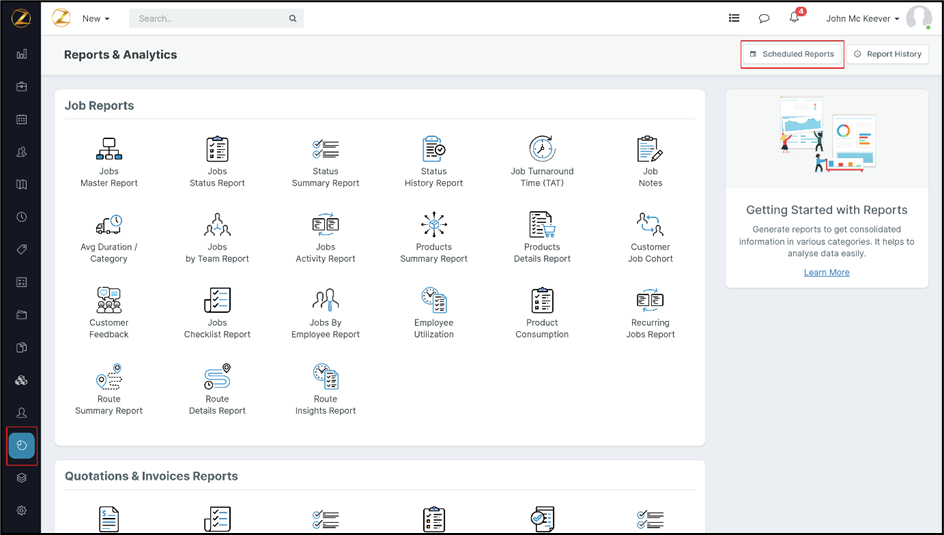Open the dashboard bar chart sidebar icon

click(22, 54)
